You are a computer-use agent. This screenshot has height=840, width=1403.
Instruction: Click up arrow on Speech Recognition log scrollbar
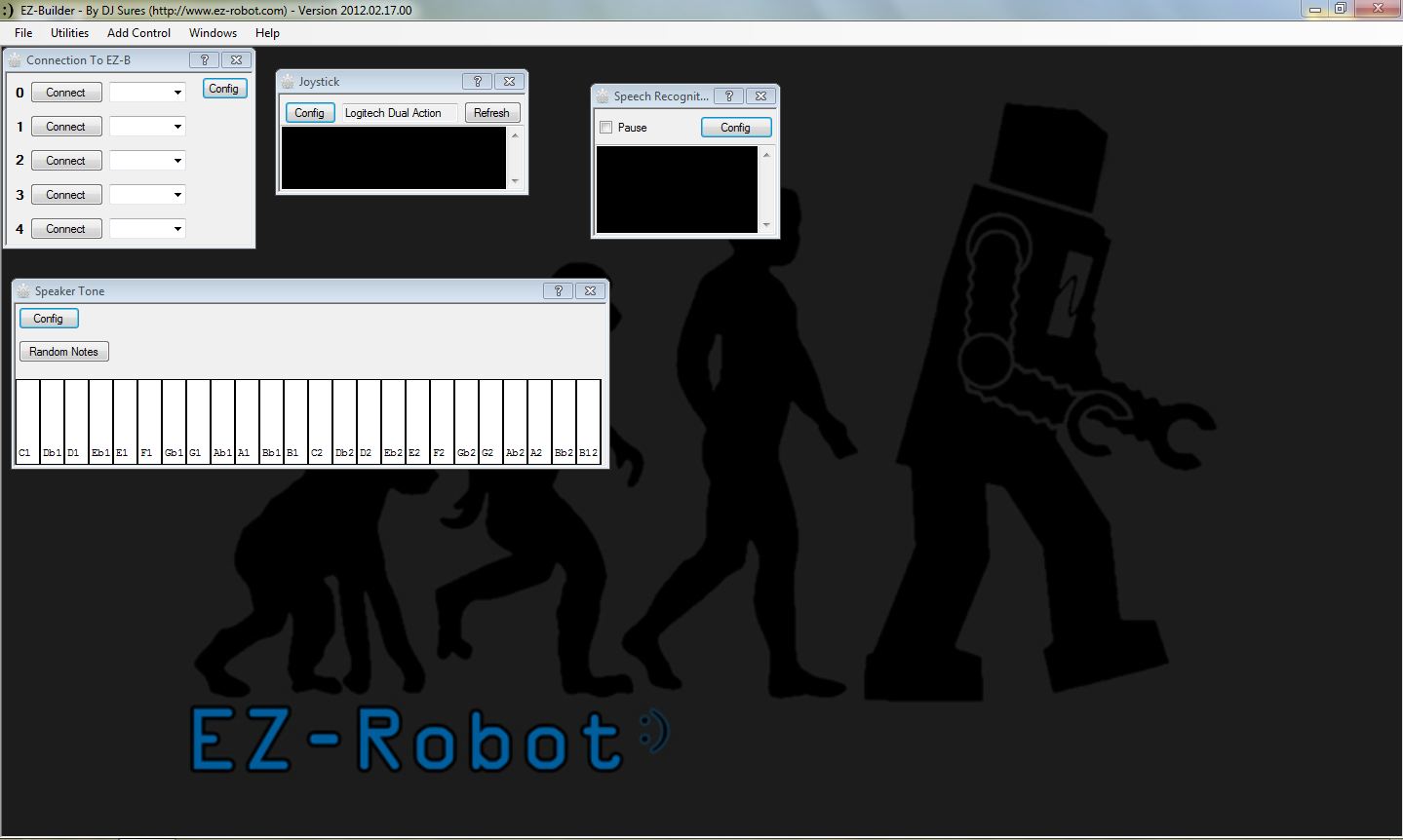click(x=766, y=155)
